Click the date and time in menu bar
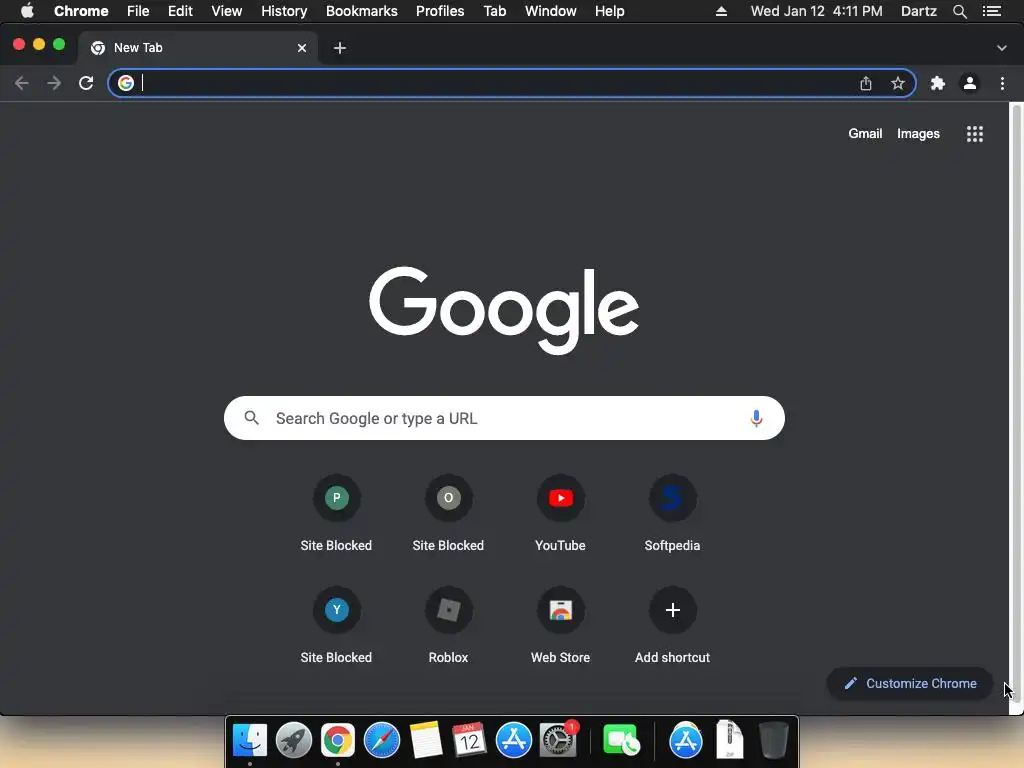This screenshot has height=768, width=1024. coord(816,11)
